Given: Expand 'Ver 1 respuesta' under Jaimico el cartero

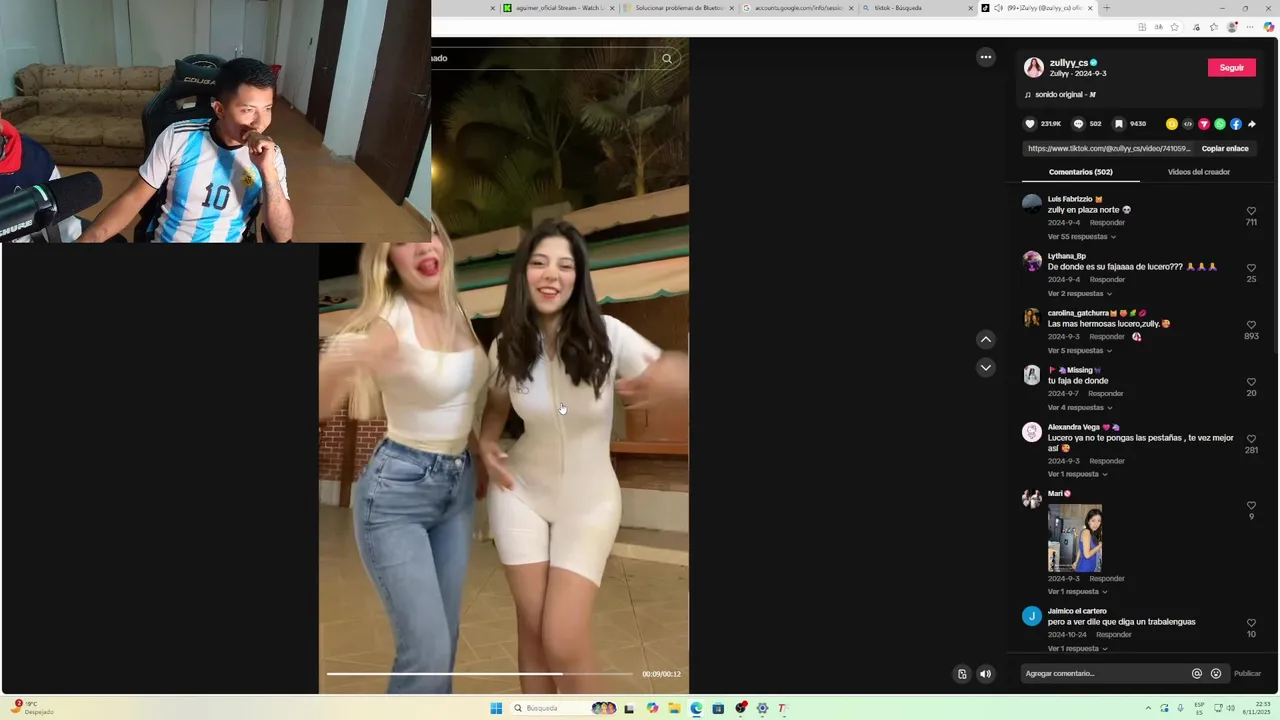Looking at the screenshot, I should pos(1078,649).
